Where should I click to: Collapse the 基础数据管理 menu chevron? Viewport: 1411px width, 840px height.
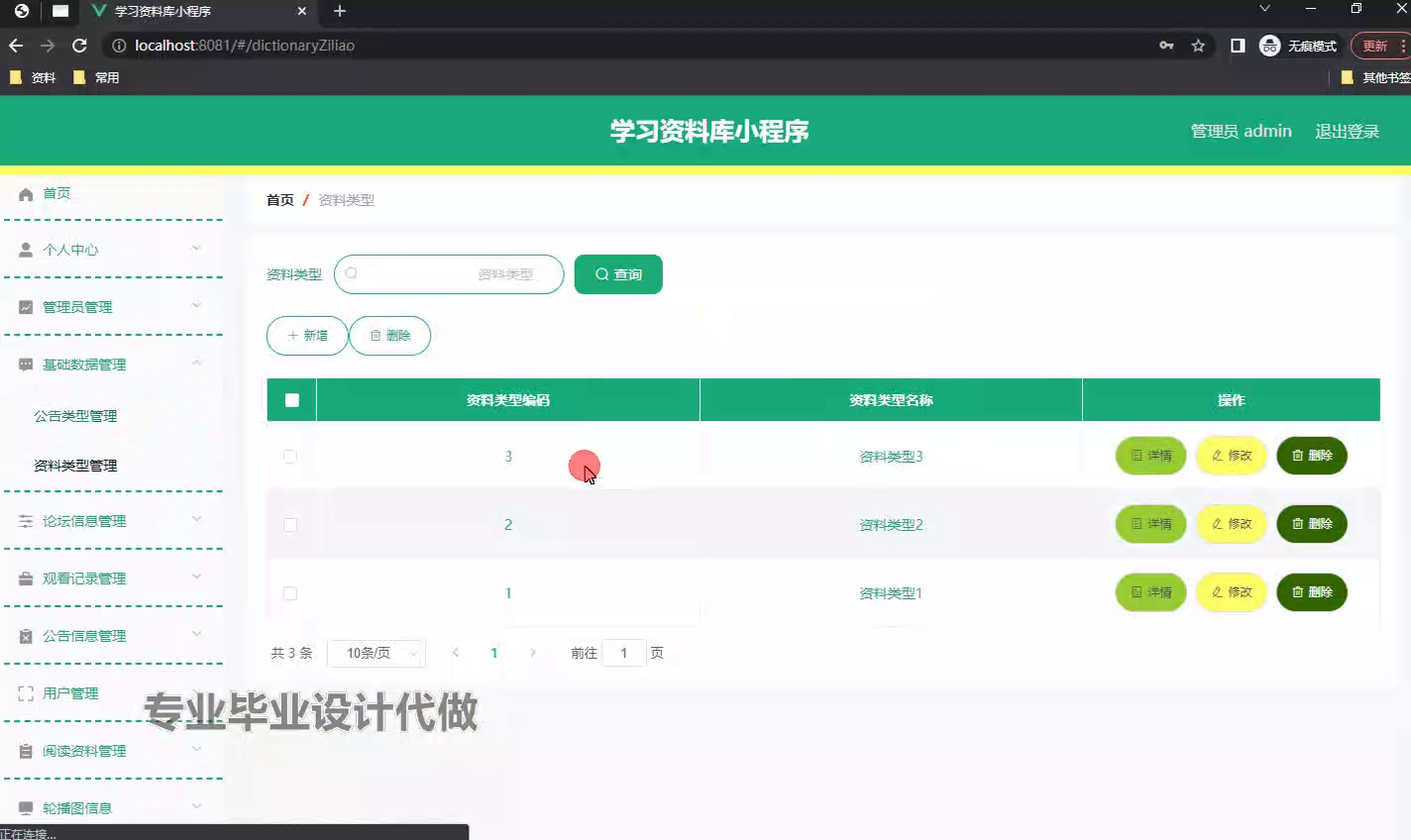coord(196,364)
